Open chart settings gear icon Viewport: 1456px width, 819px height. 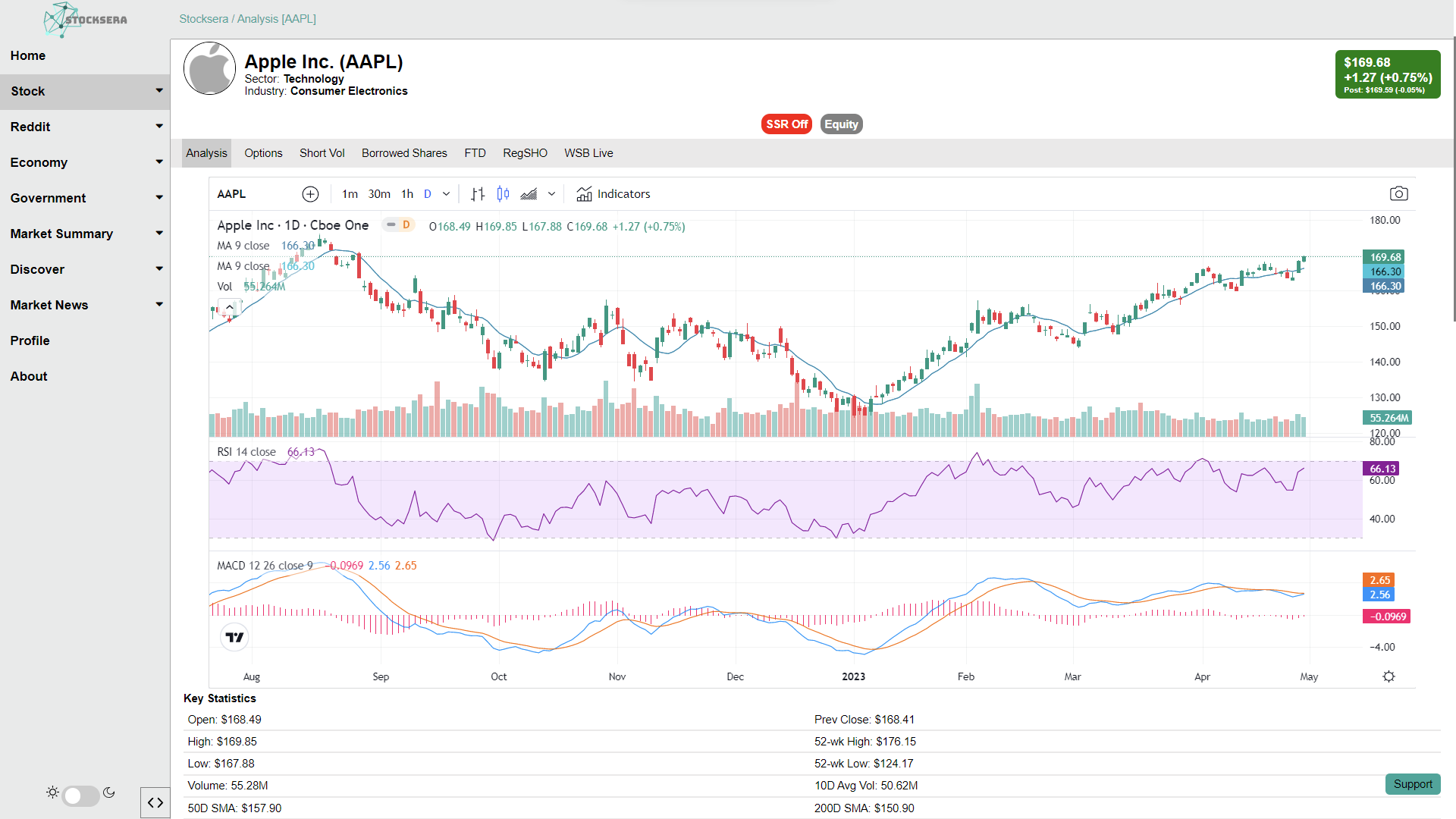[1389, 676]
